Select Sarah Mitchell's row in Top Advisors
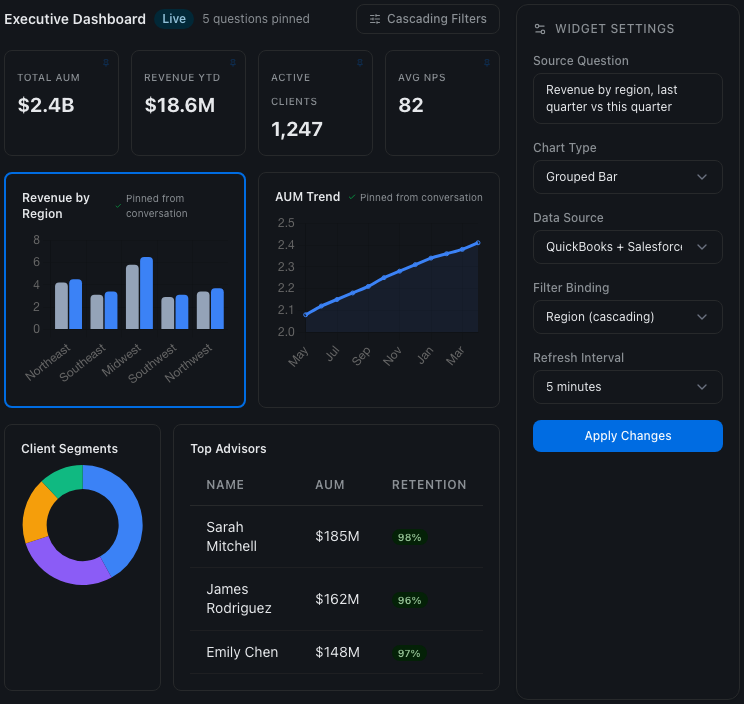The width and height of the screenshot is (744, 704). click(336, 537)
